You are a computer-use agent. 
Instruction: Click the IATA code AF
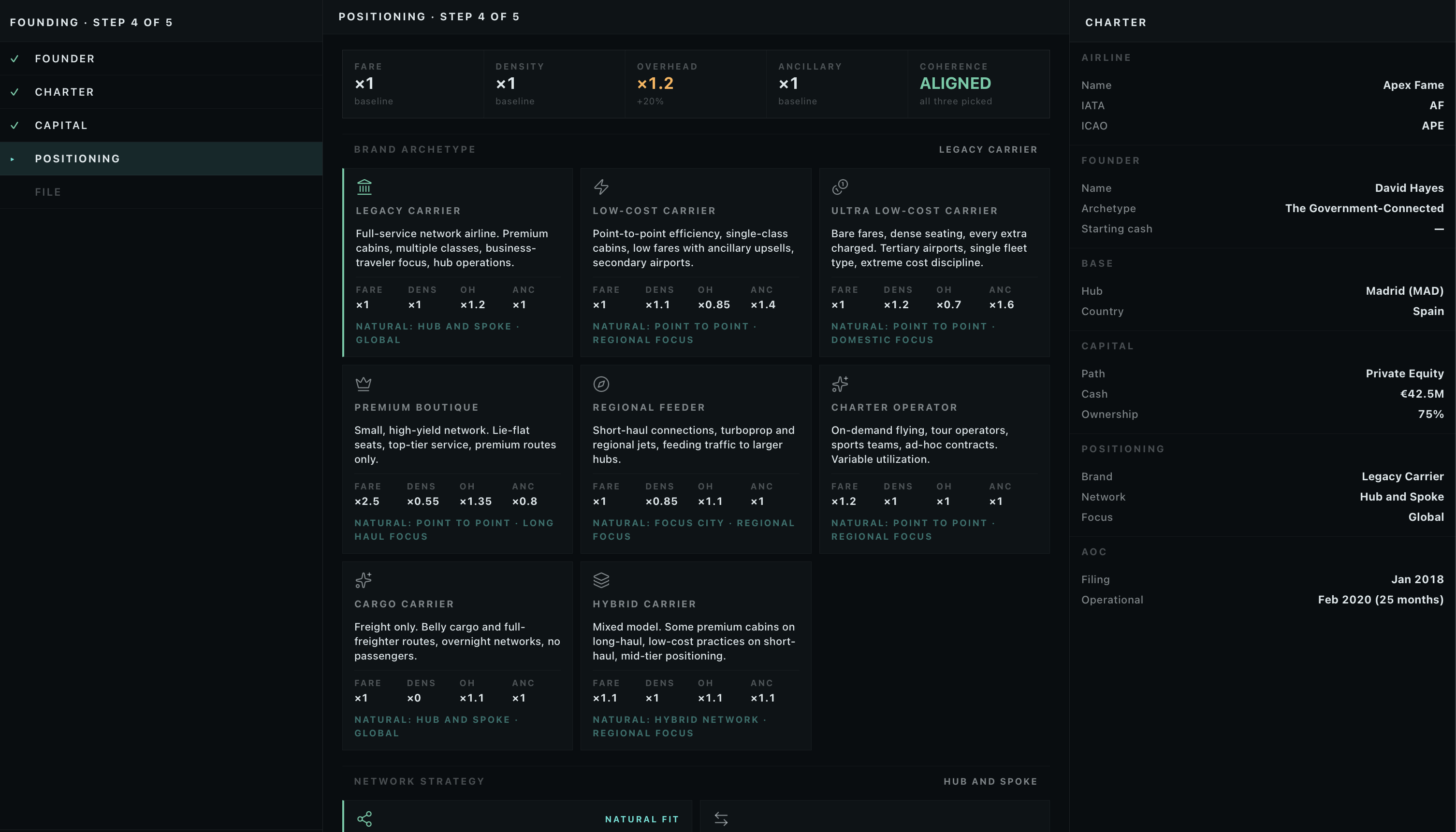point(1437,106)
